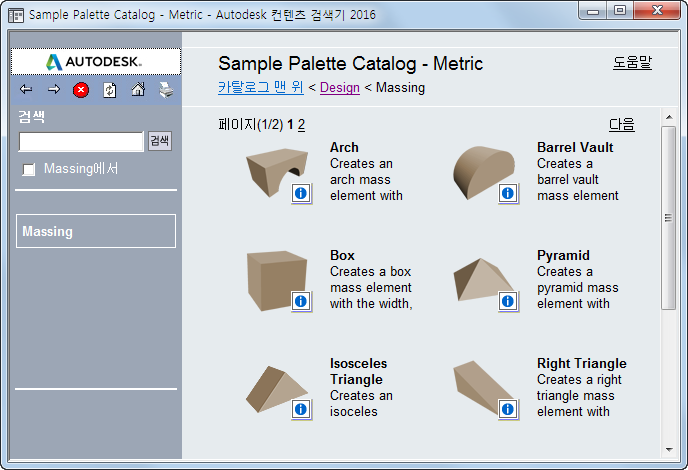This screenshot has width=688, height=470.
Task: Click the Print icon in toolbar
Action: click(166, 90)
